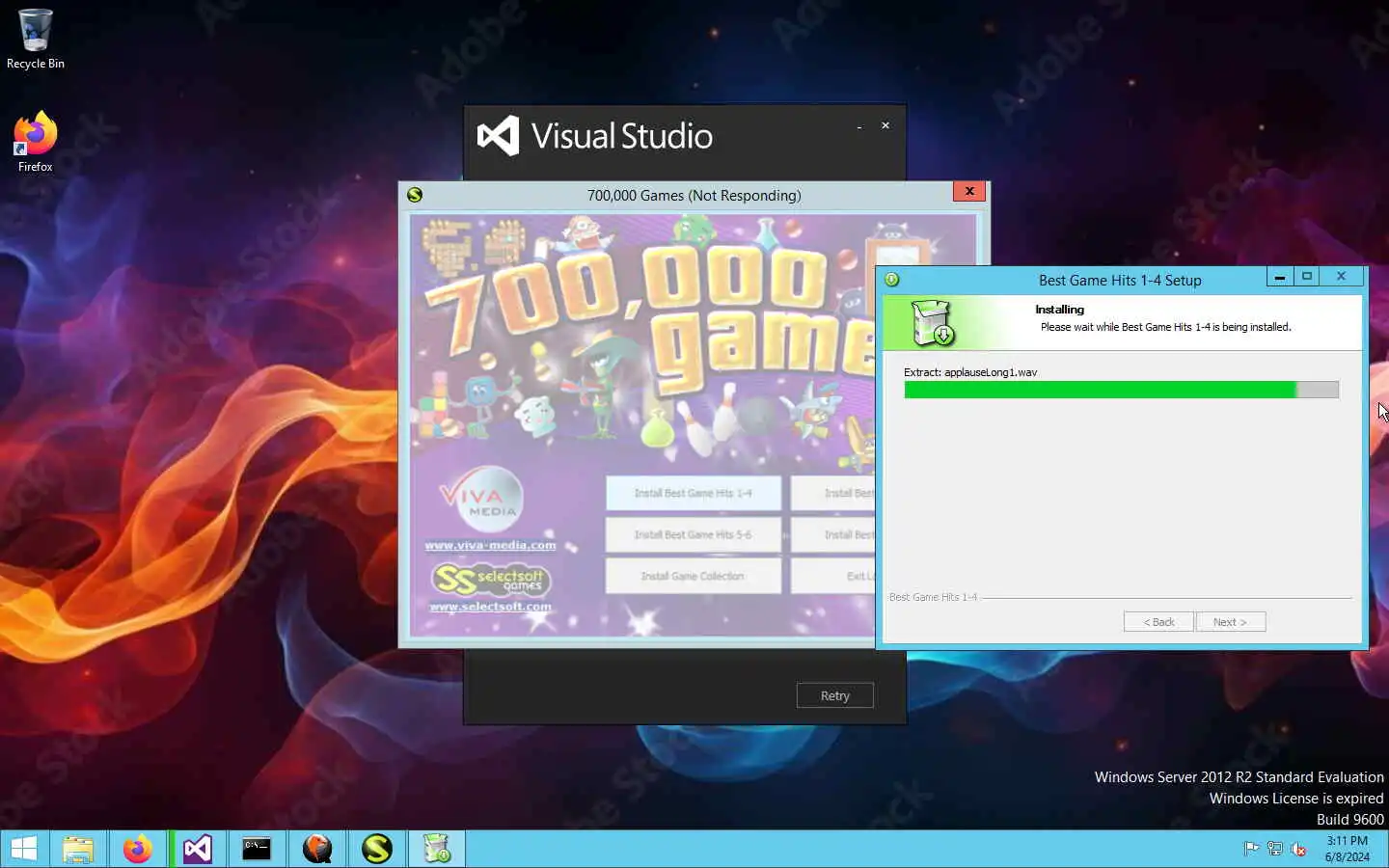Switch to Visual Studio installer in taskbar

coord(198,849)
